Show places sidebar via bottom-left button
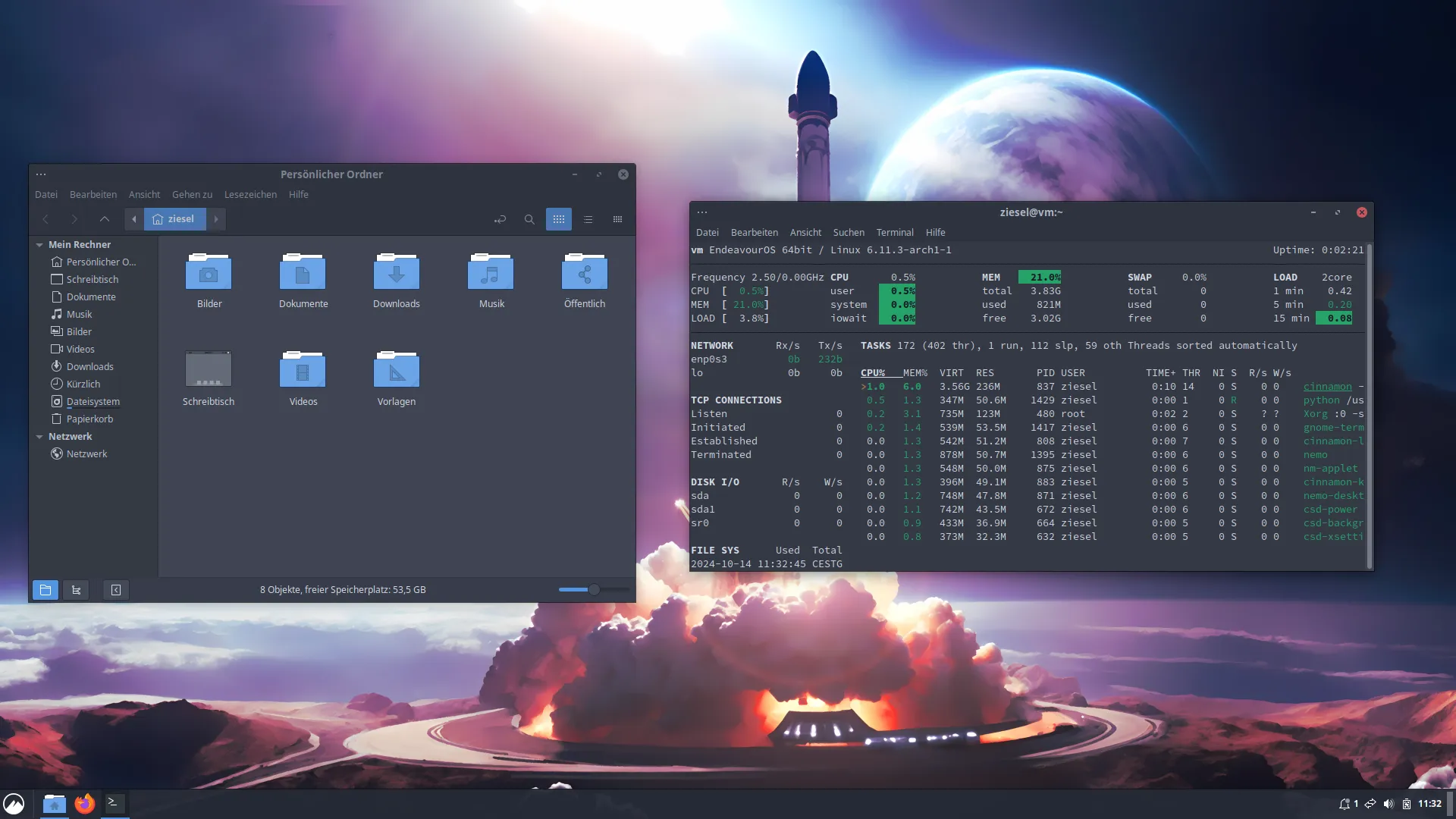 [x=45, y=590]
